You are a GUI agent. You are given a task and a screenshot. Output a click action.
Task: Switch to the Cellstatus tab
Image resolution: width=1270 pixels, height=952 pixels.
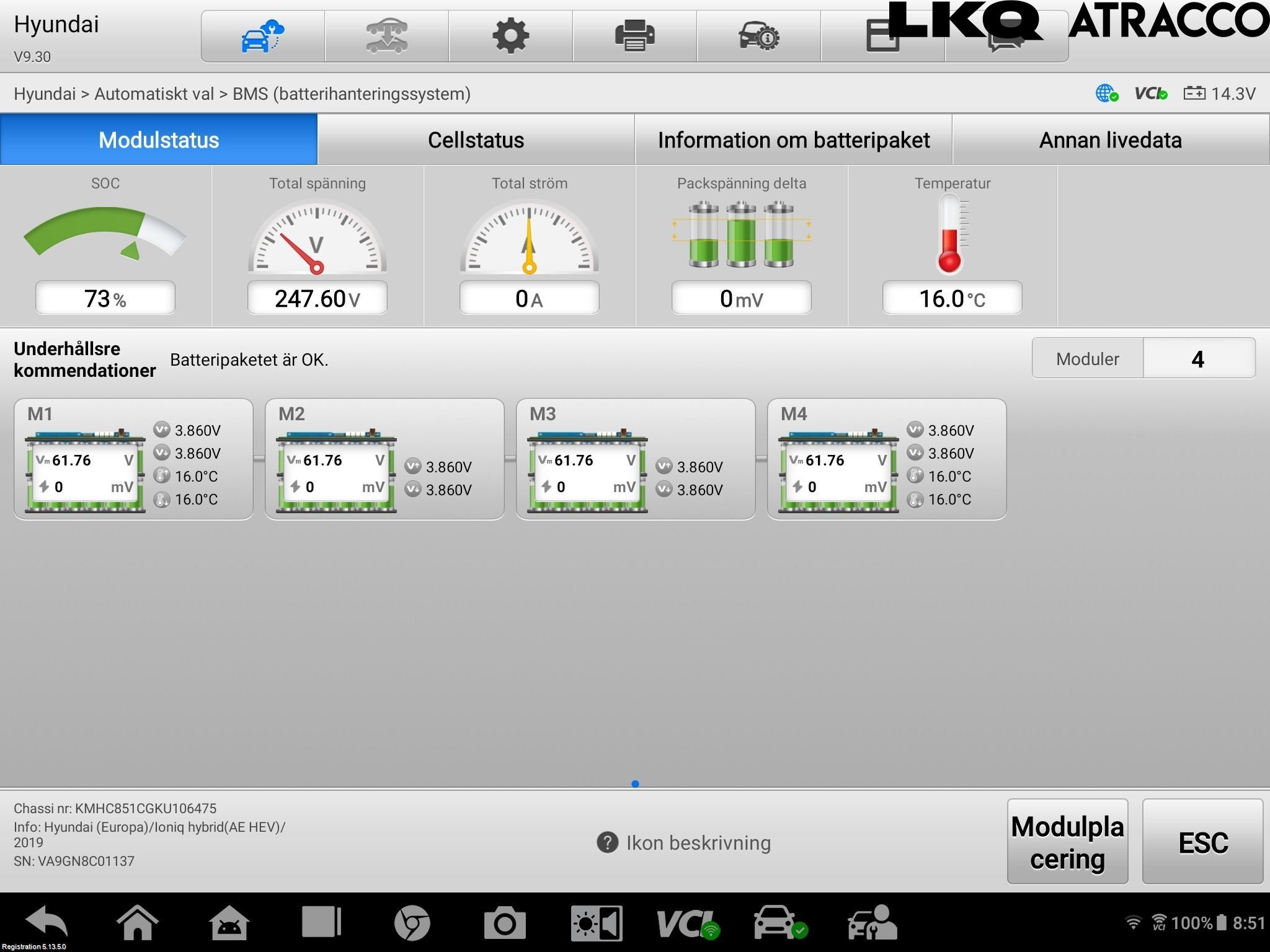476,139
